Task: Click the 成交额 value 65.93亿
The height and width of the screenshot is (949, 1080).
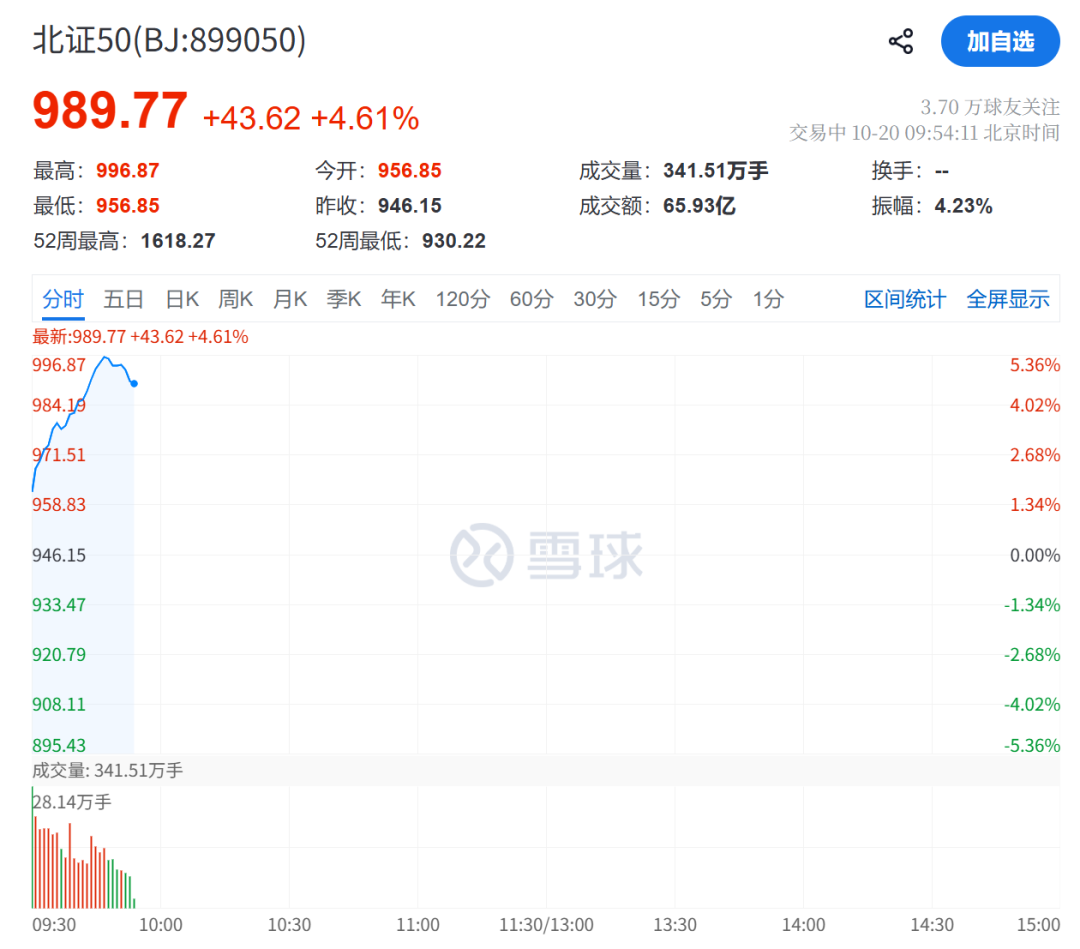Action: (699, 205)
